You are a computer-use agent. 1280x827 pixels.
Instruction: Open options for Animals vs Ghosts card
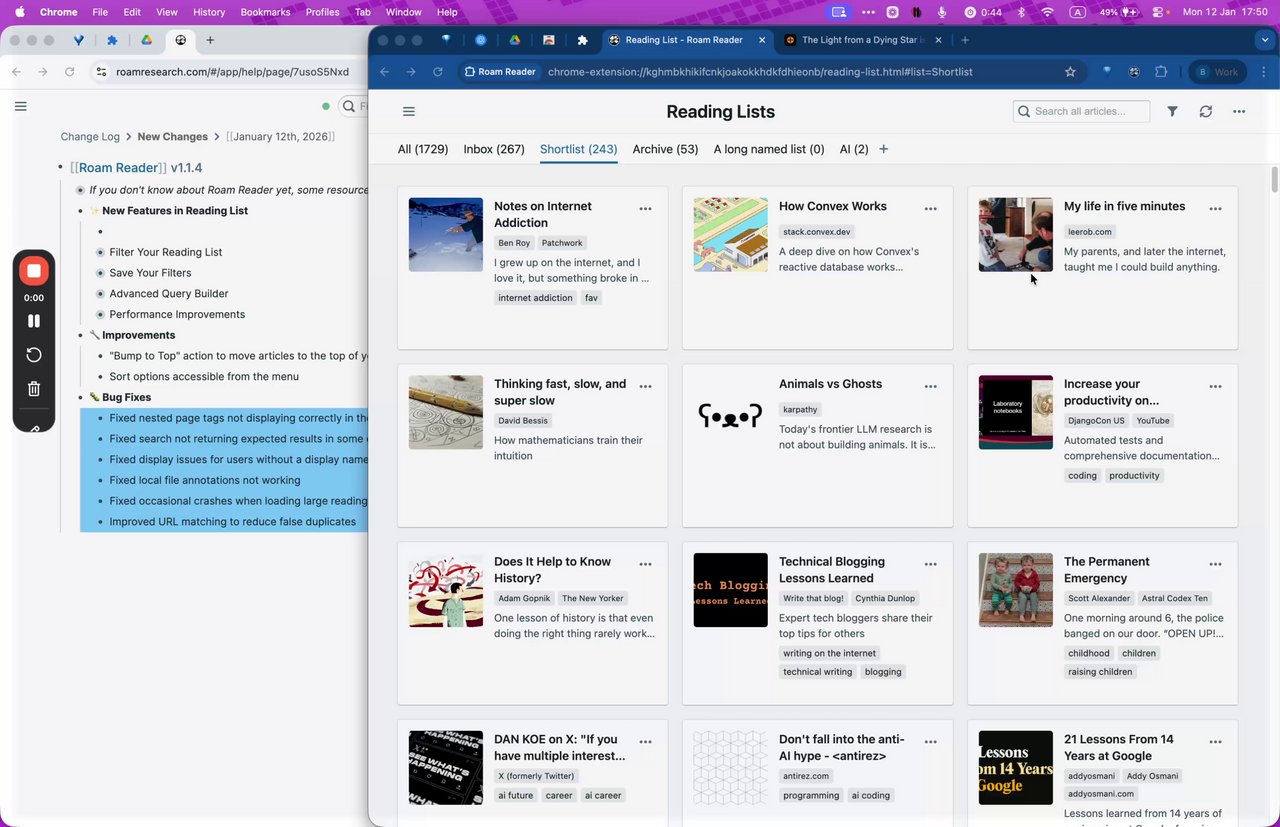tap(930, 386)
